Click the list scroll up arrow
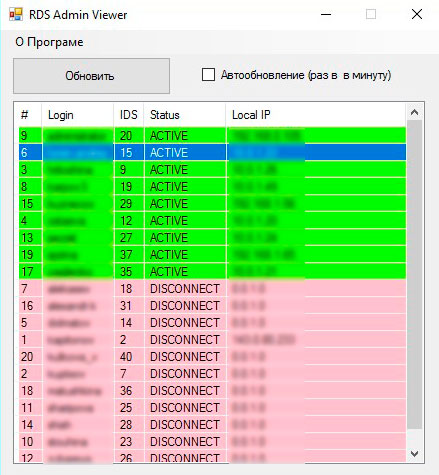Image resolution: width=439 pixels, height=475 pixels. 415,112
